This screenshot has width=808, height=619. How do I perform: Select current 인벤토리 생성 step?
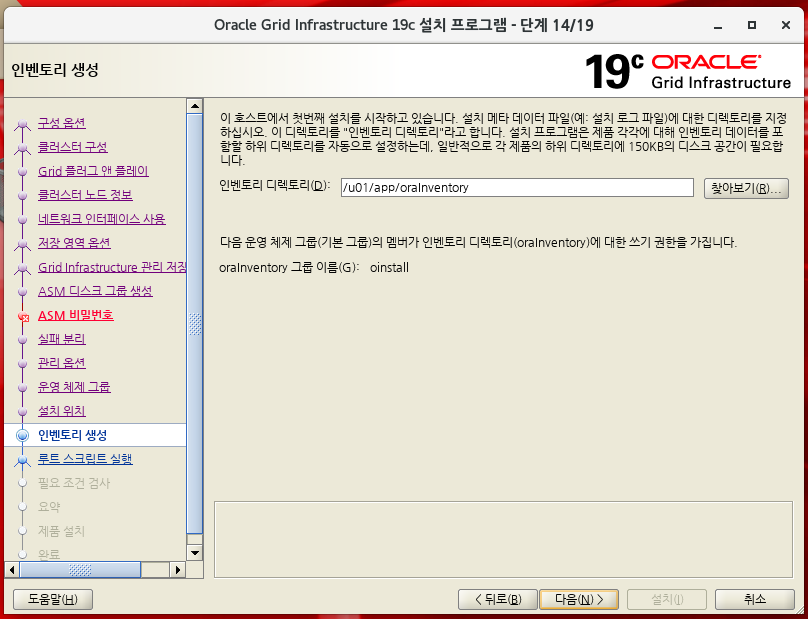point(73,436)
